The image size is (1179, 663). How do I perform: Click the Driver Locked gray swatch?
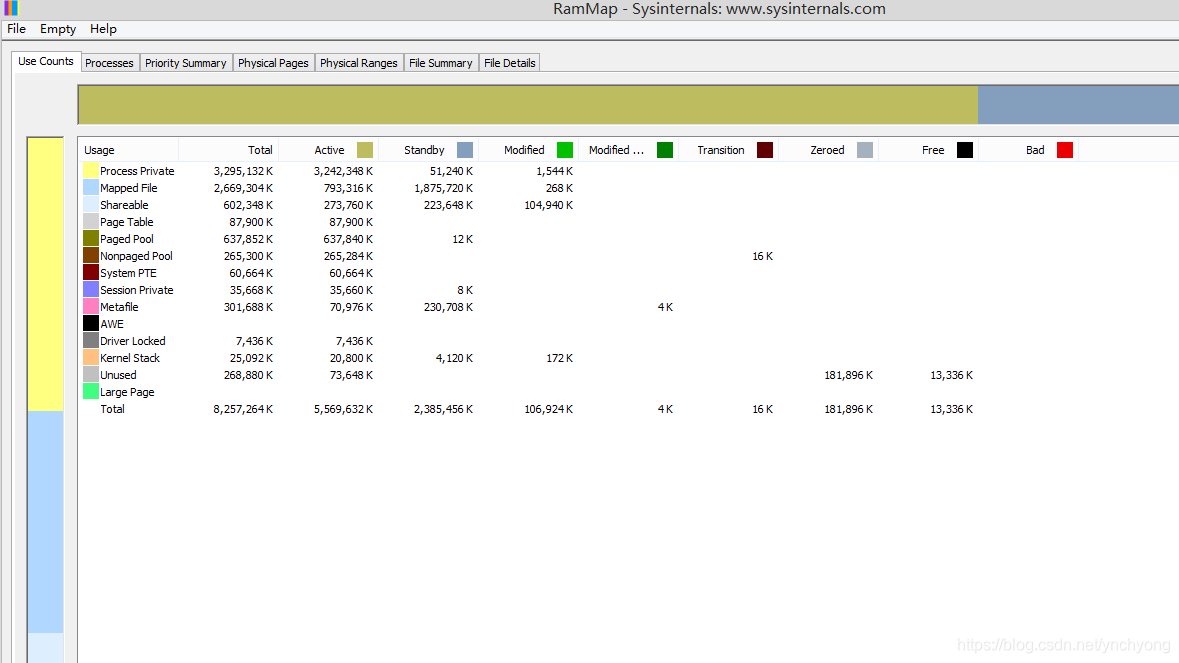(x=91, y=341)
